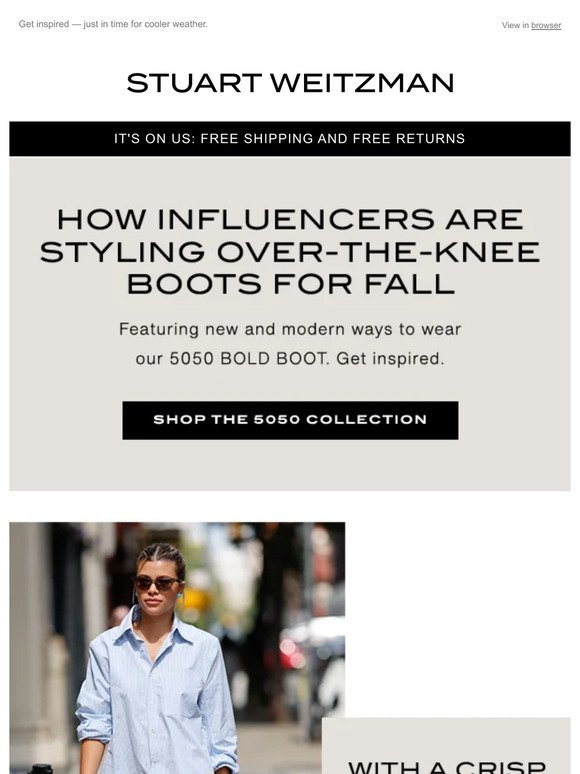Click the 'Featuring new and modern ways' text
This screenshot has width=580, height=774.
pos(290,329)
